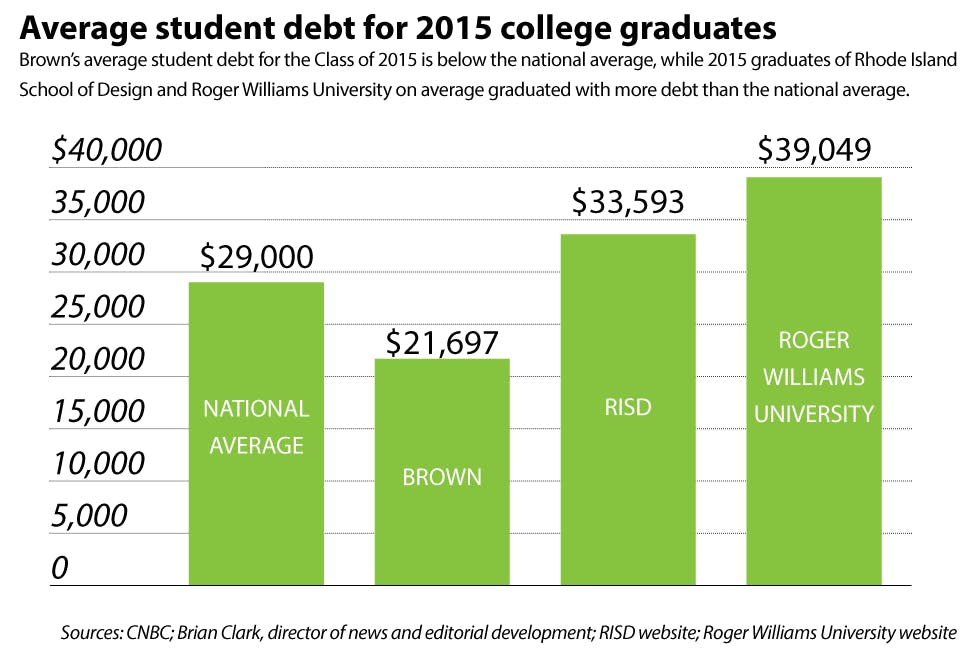Click the 25,000 axis label

(x=98, y=307)
